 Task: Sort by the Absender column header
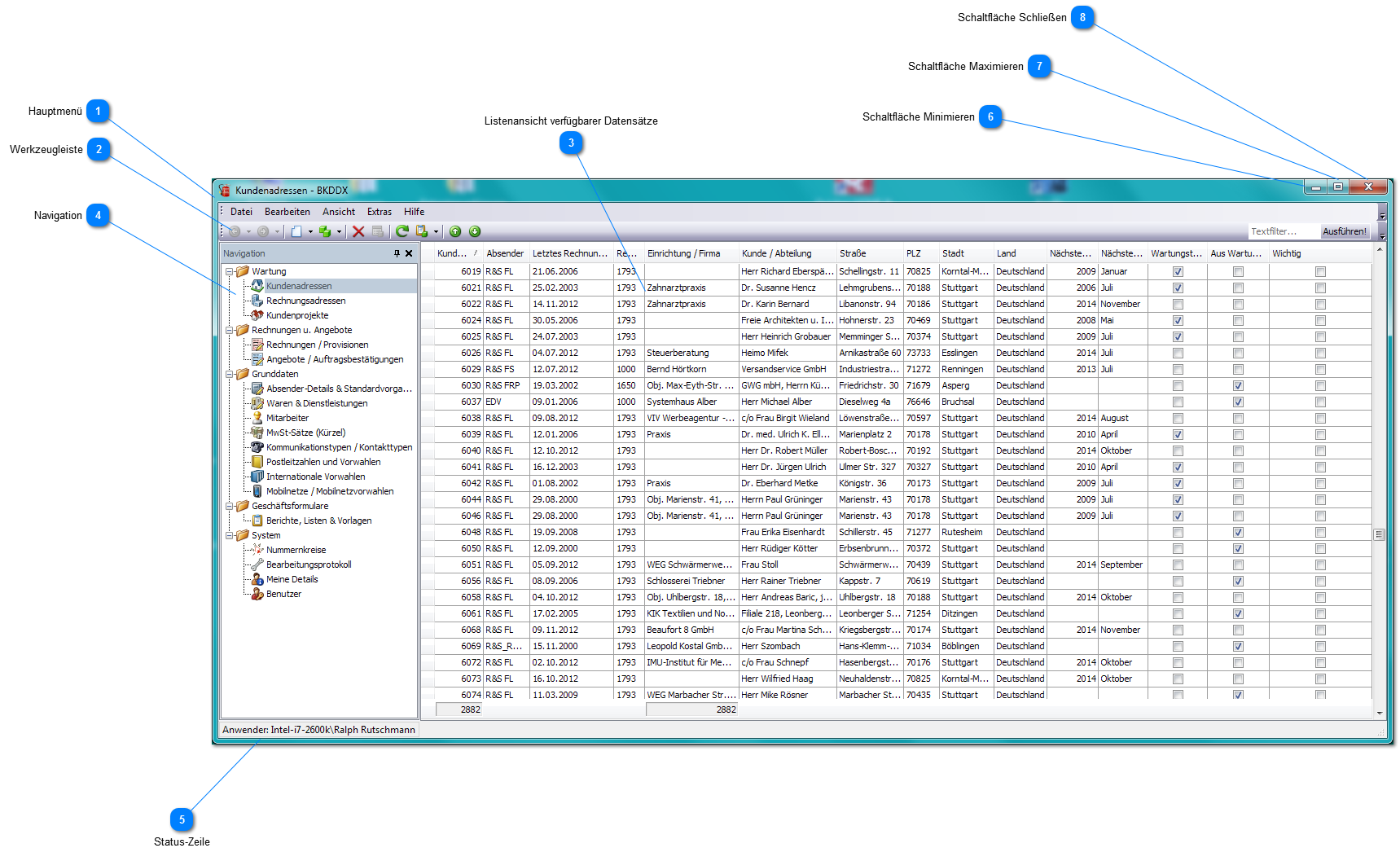point(506,253)
